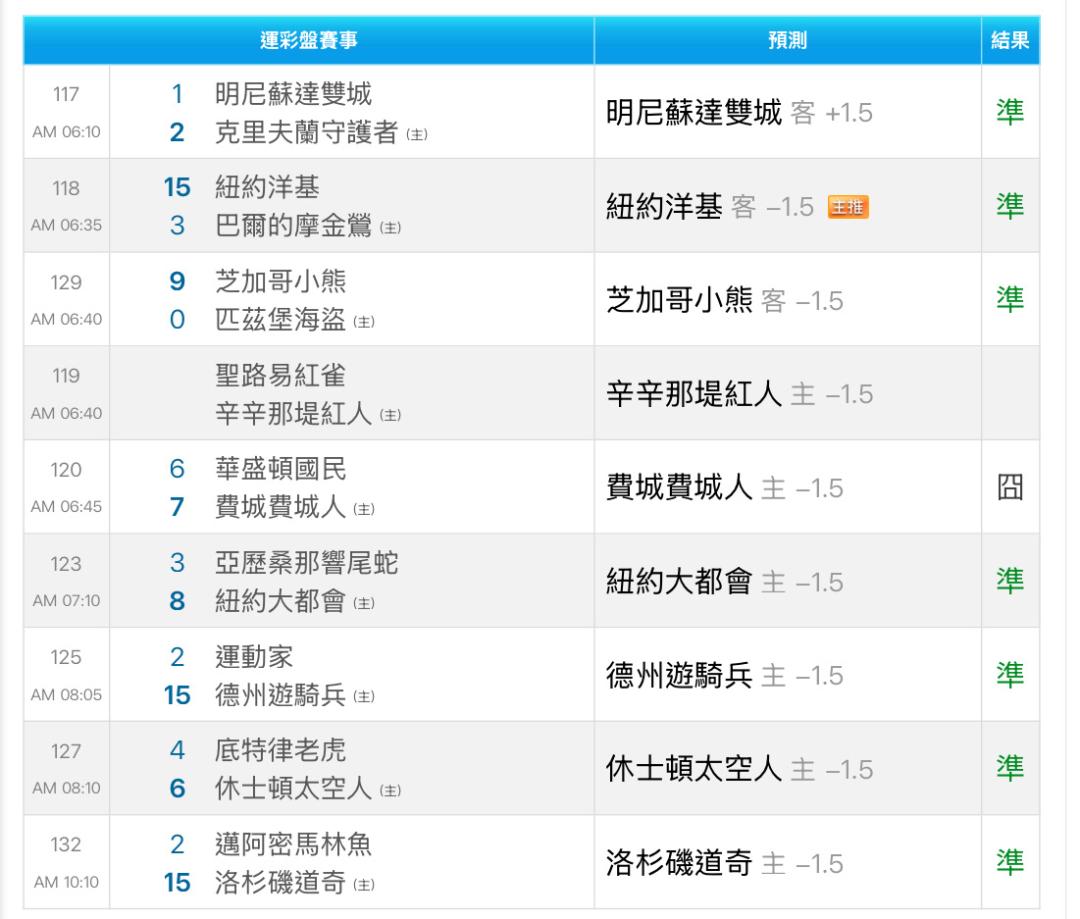Click the 洛杉磯道奇 score of 15
The image size is (1080, 919).
pyautogui.click(x=177, y=882)
